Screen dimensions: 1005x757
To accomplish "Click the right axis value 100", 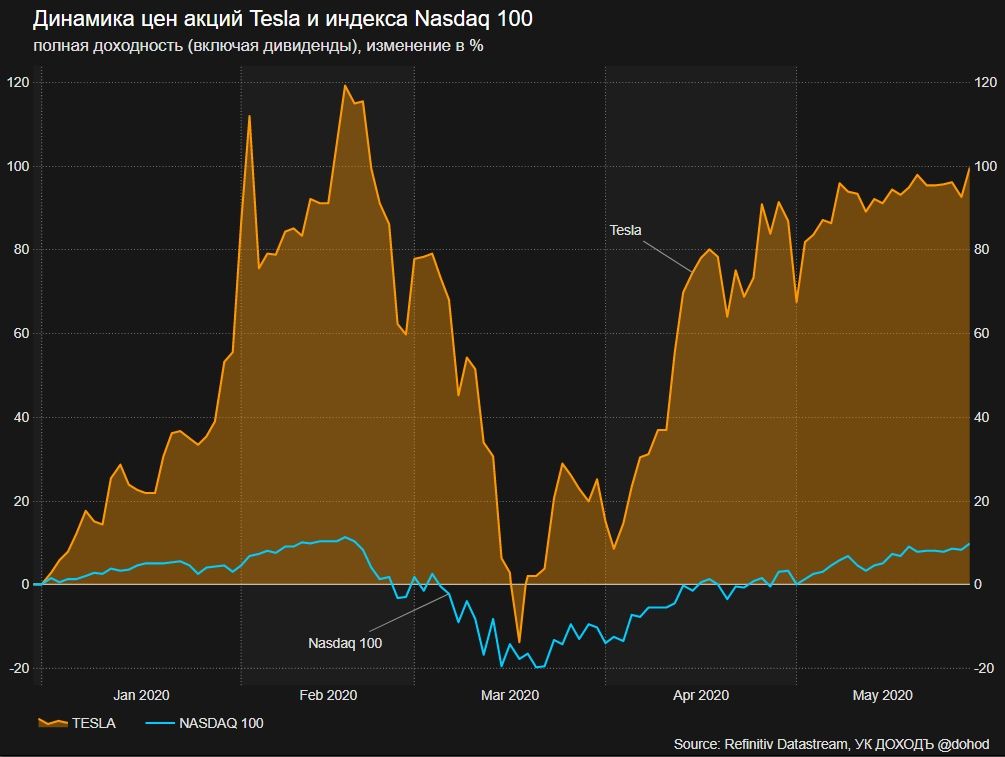I will 986,166.
